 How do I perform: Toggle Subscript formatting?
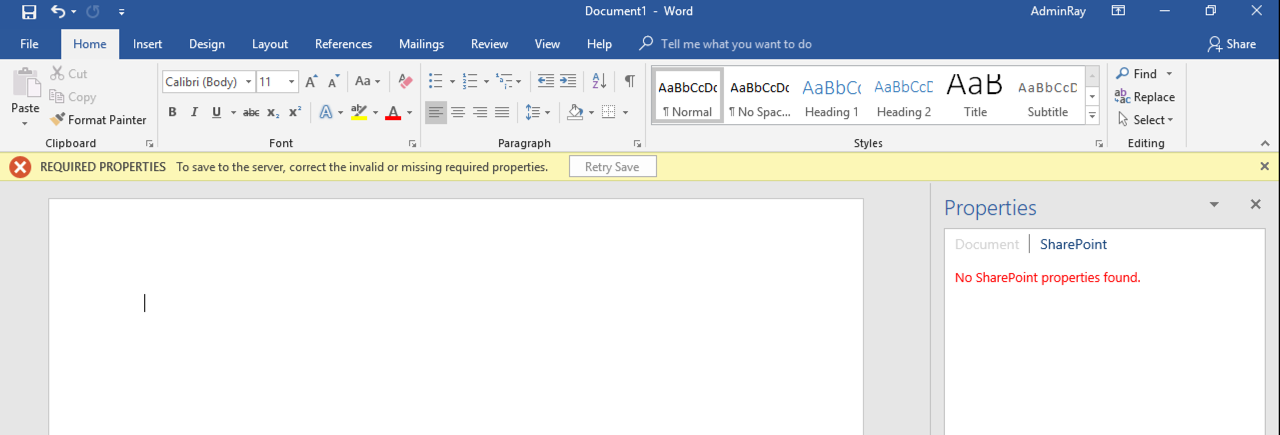[273, 112]
